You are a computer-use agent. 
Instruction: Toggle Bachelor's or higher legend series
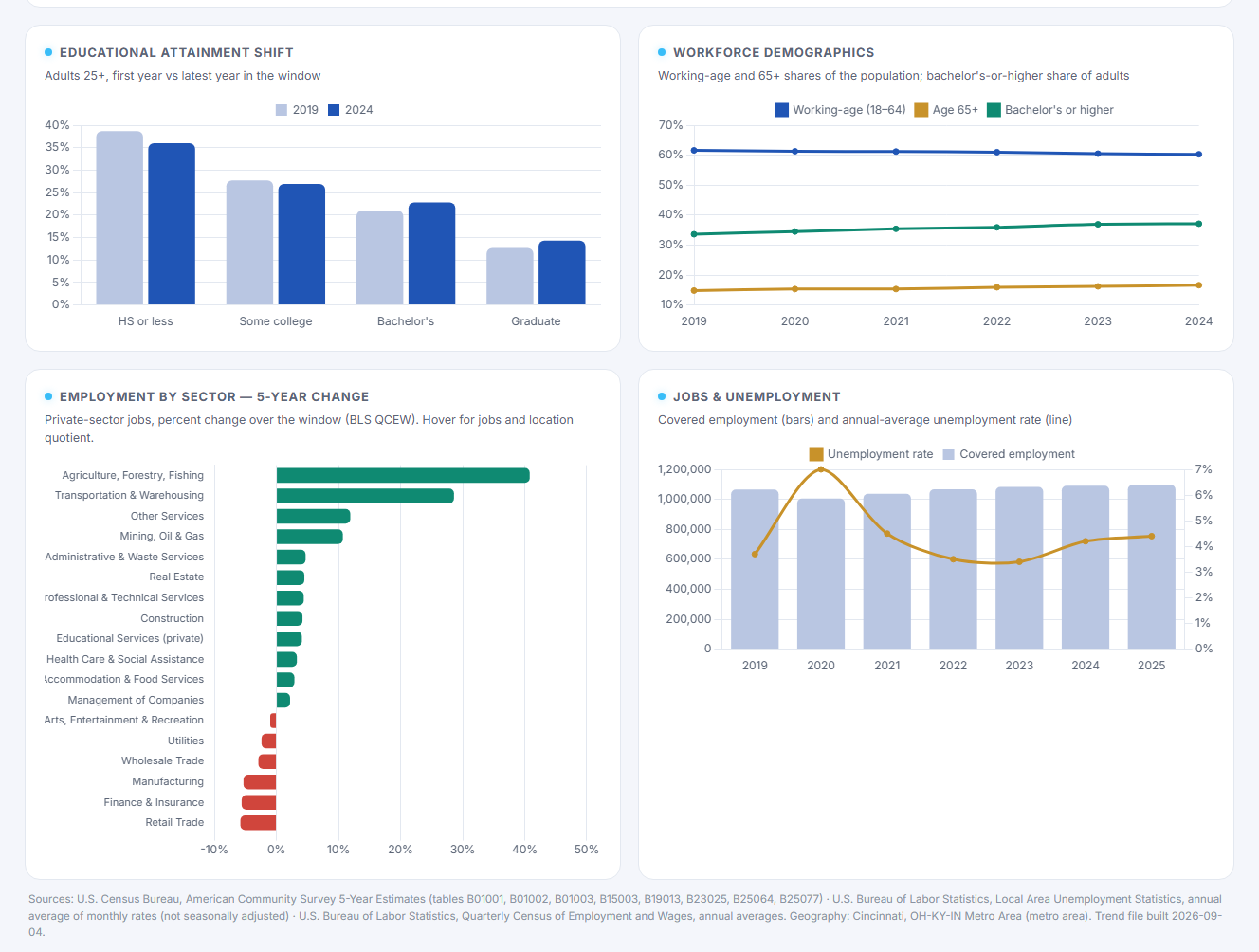1050,110
